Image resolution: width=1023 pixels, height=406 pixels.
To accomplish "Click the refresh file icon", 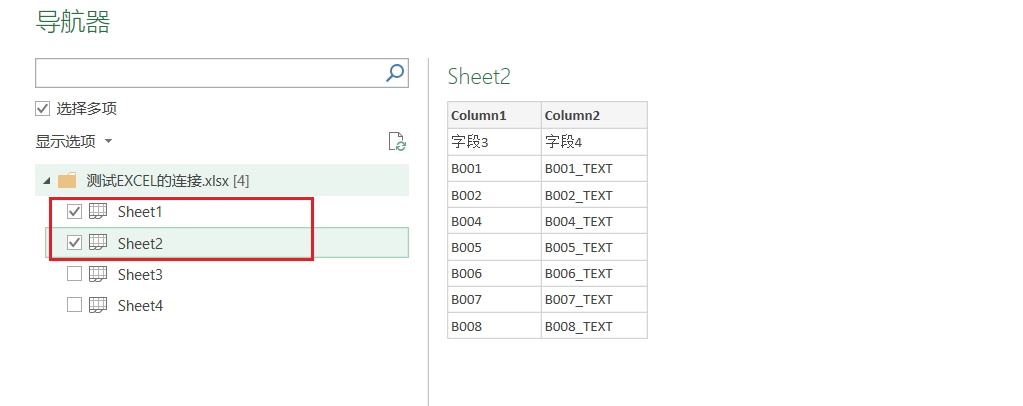I will coord(397,142).
